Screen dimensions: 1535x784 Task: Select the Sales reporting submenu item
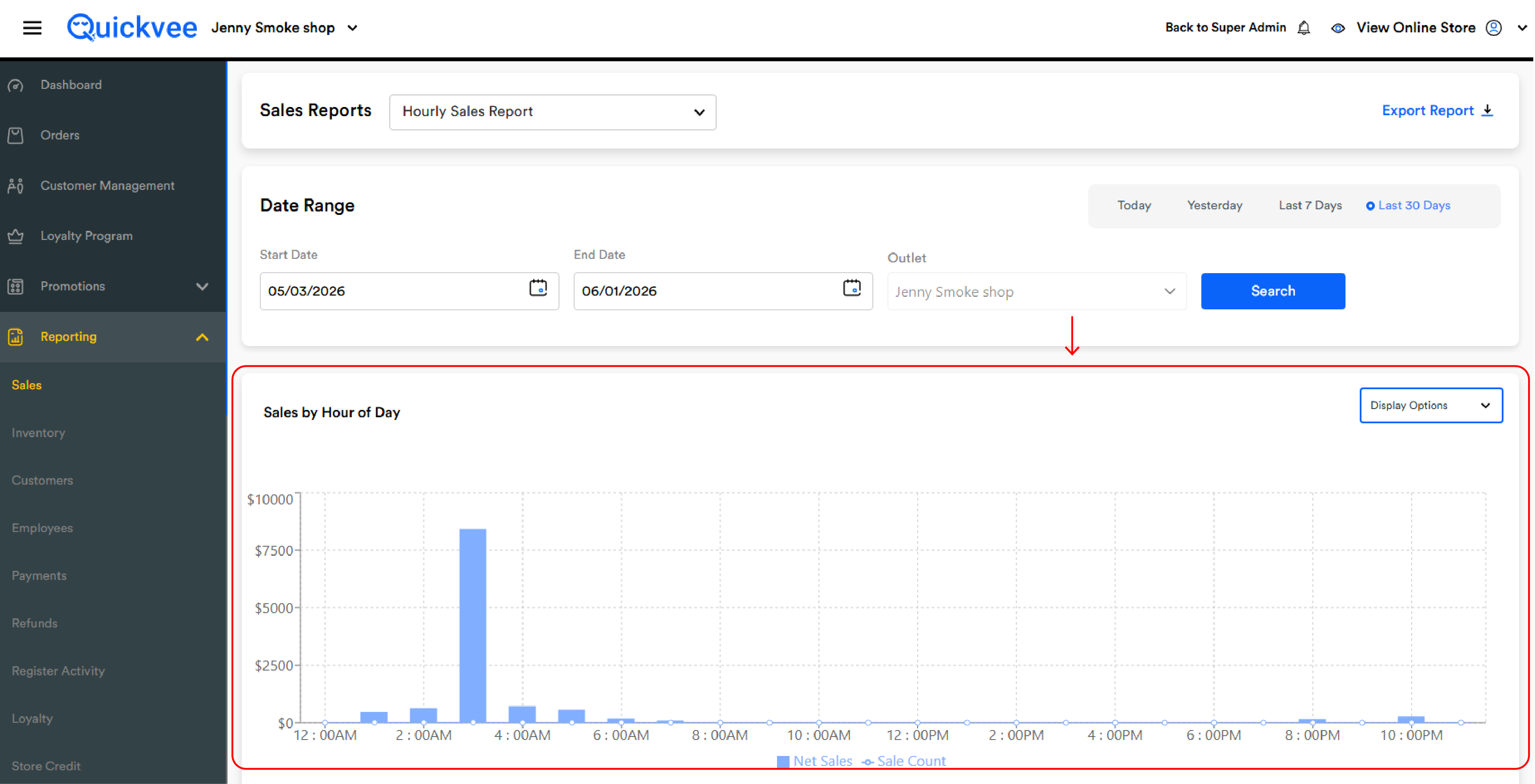point(27,385)
